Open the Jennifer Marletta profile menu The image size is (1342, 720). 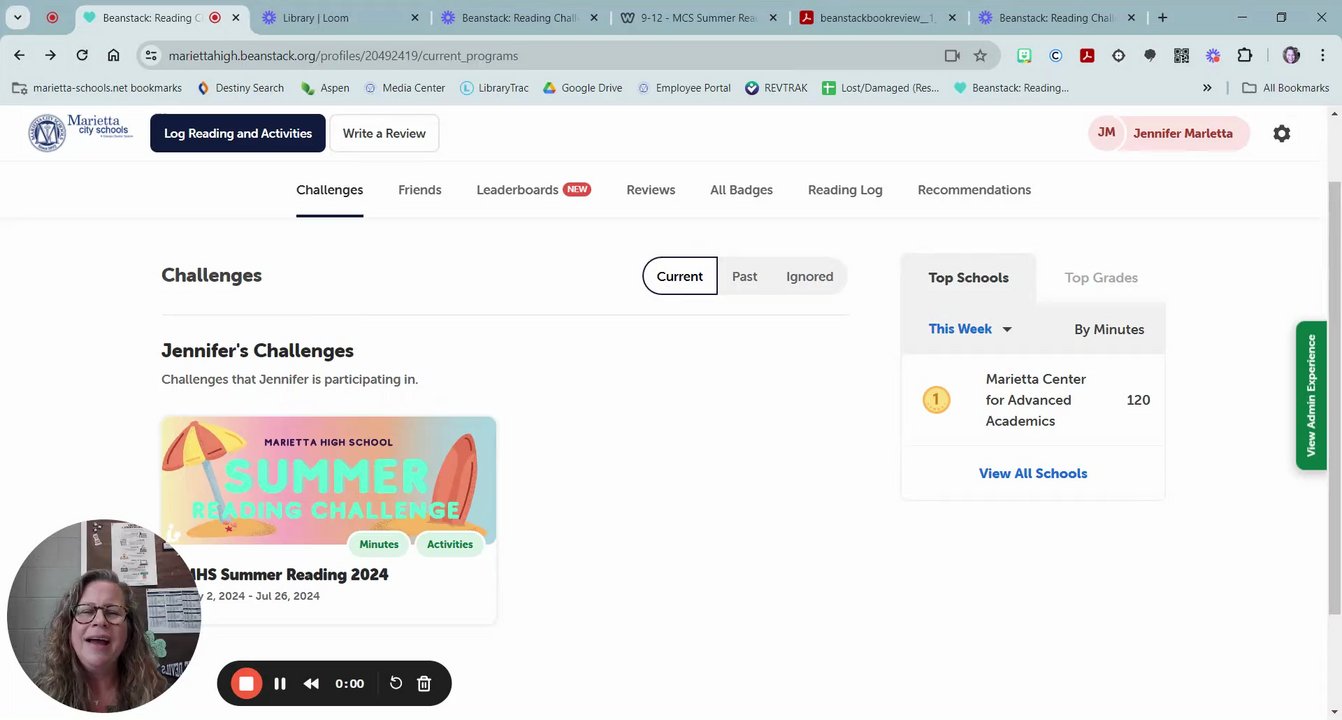(1169, 133)
